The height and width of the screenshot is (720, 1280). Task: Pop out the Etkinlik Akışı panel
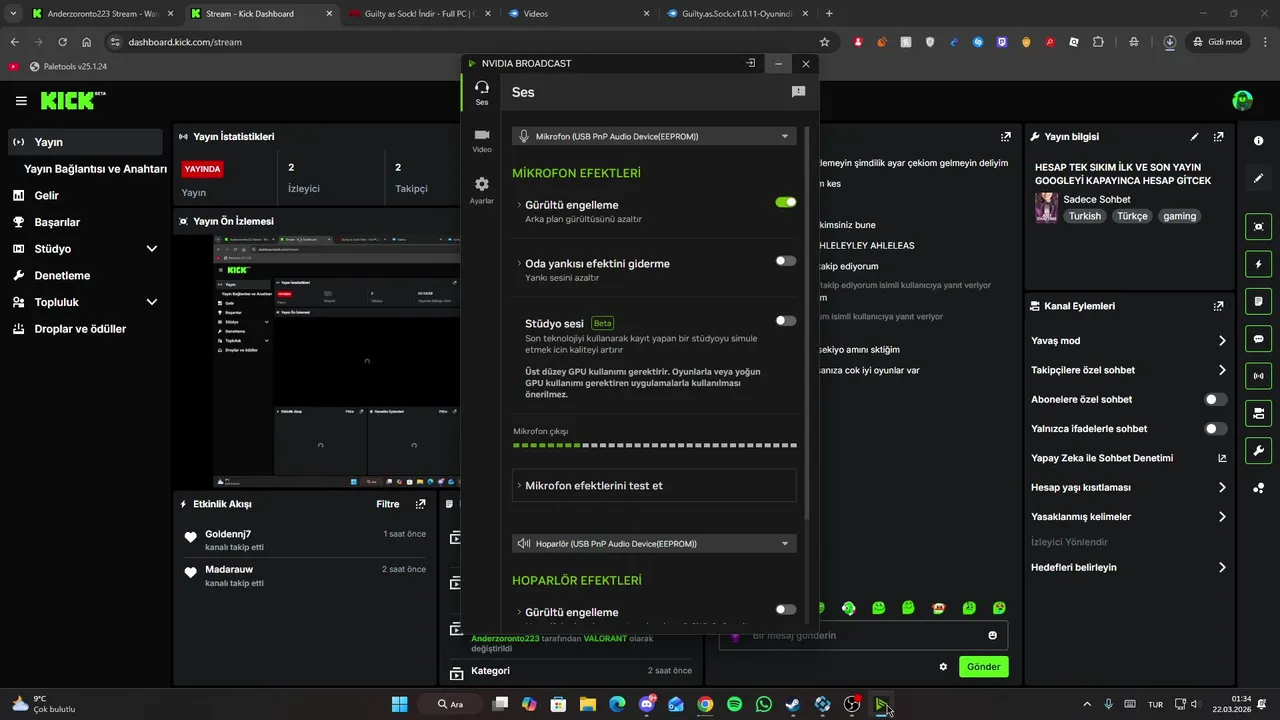coord(420,504)
